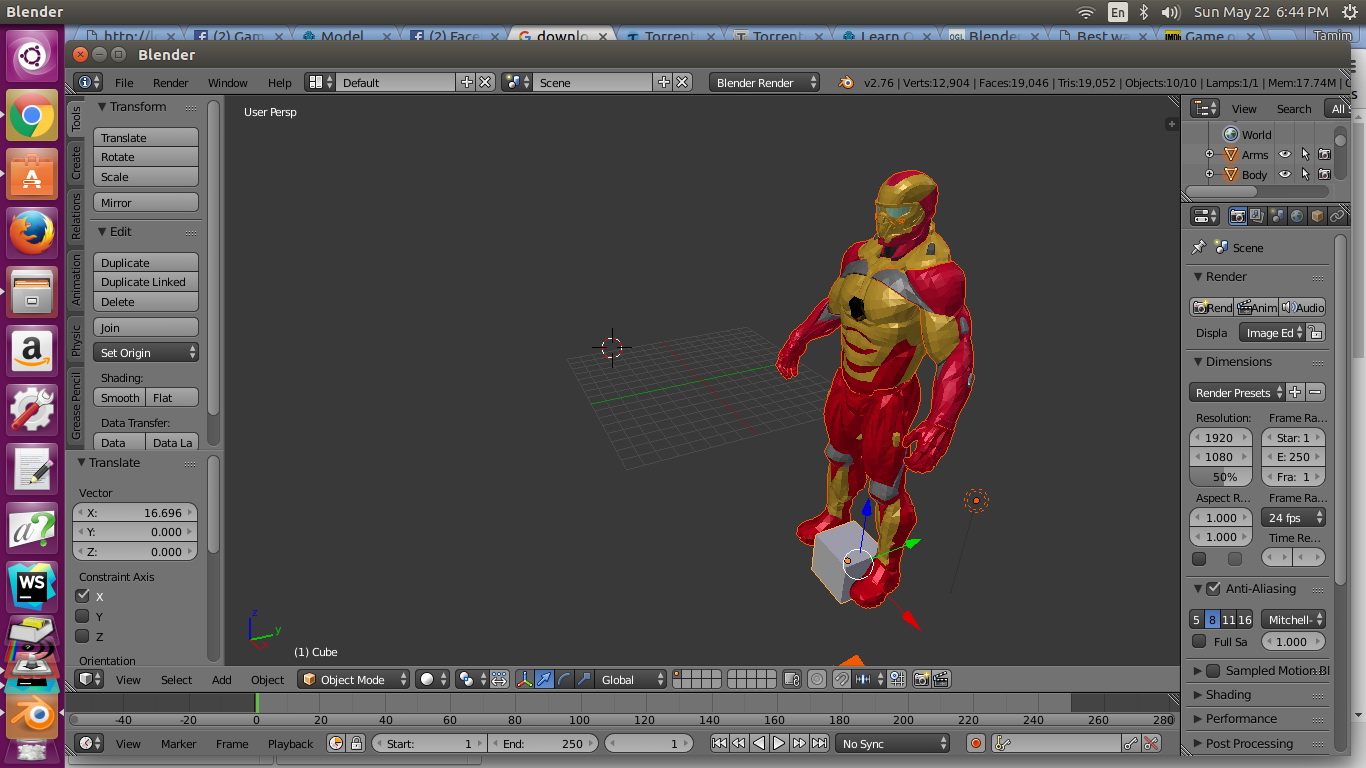Open the Render Presets dropdown
The height and width of the screenshot is (768, 1366).
point(1237,392)
